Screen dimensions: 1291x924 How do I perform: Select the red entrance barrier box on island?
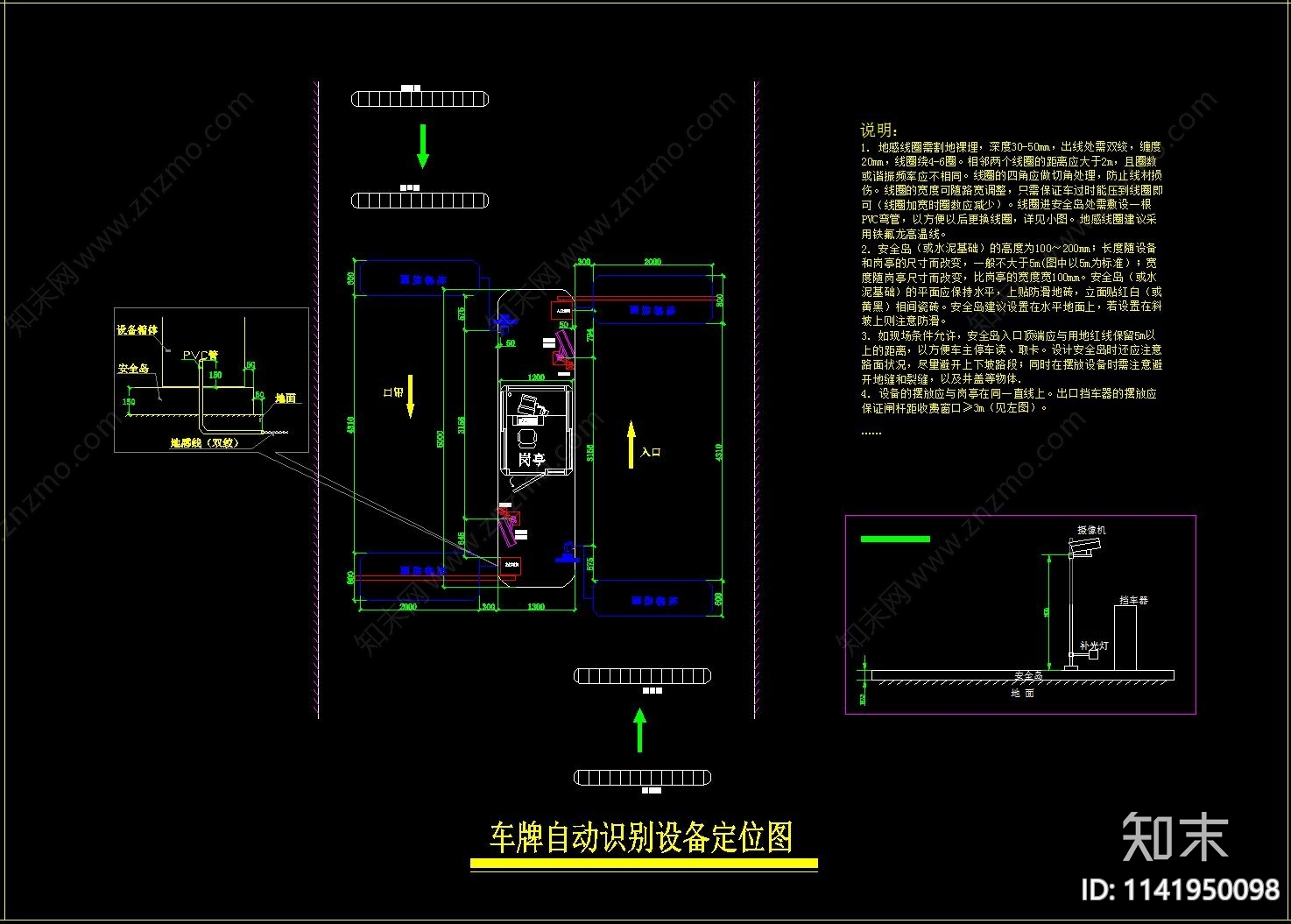[561, 309]
